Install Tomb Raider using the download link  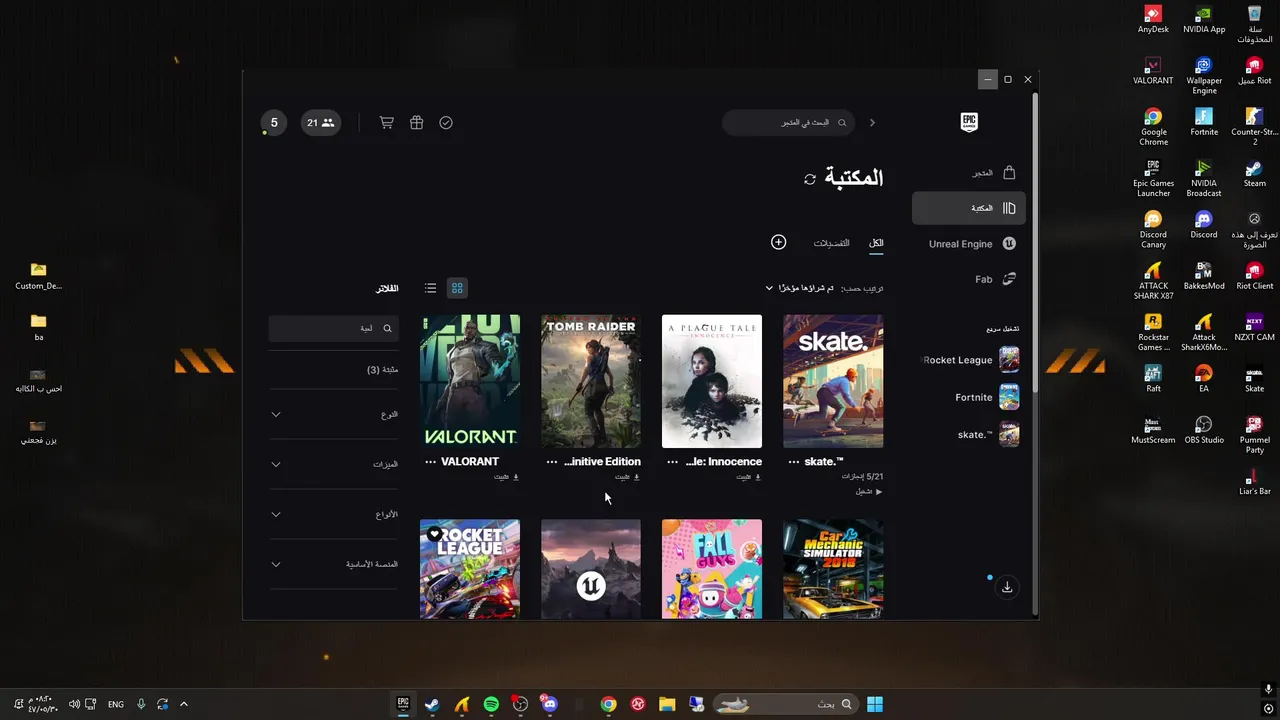tap(627, 477)
